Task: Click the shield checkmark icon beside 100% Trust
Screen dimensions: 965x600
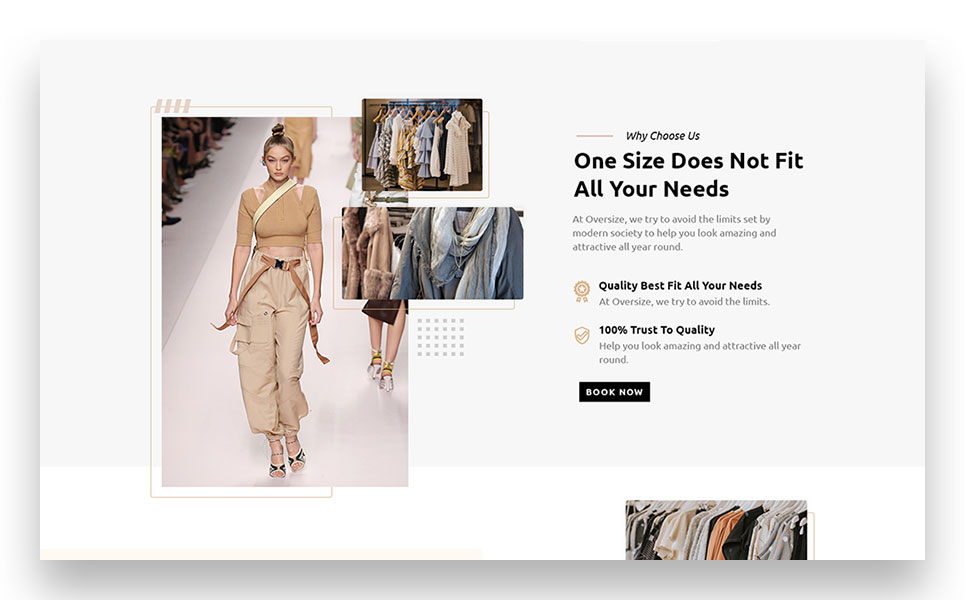Action: pyautogui.click(x=582, y=335)
